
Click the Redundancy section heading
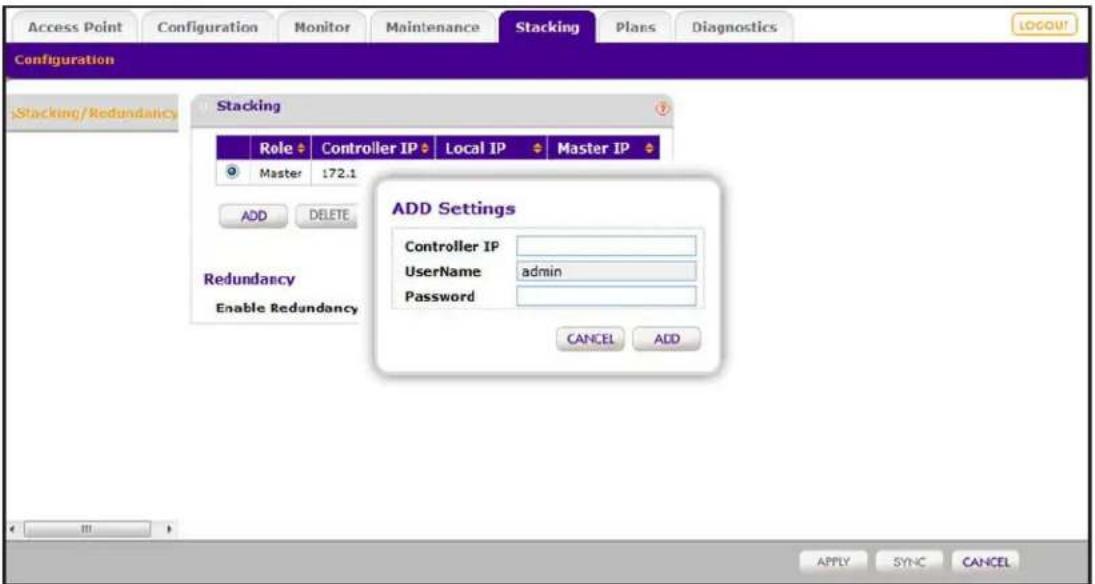click(249, 279)
